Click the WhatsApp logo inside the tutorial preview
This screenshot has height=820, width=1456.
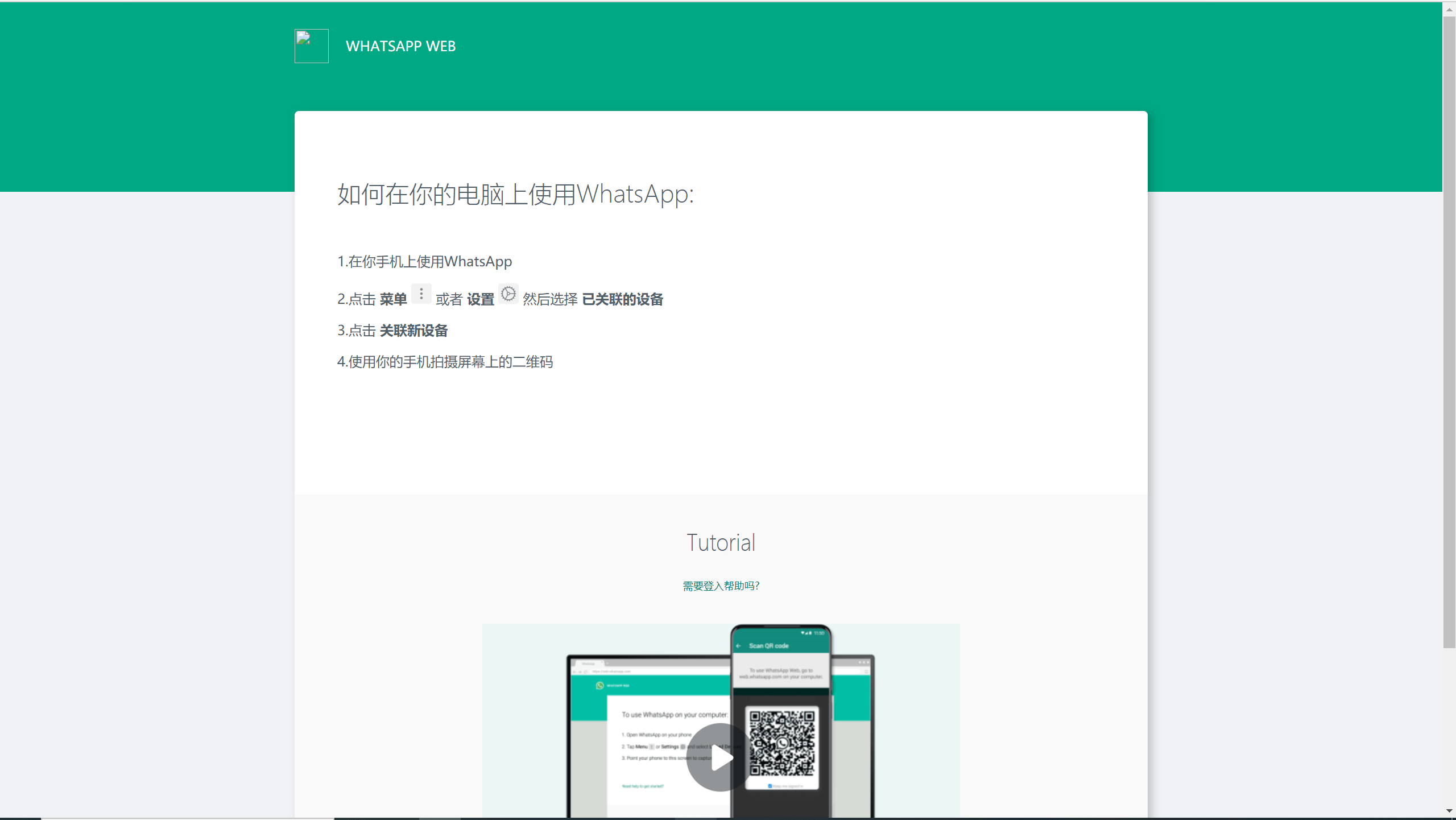[x=600, y=685]
